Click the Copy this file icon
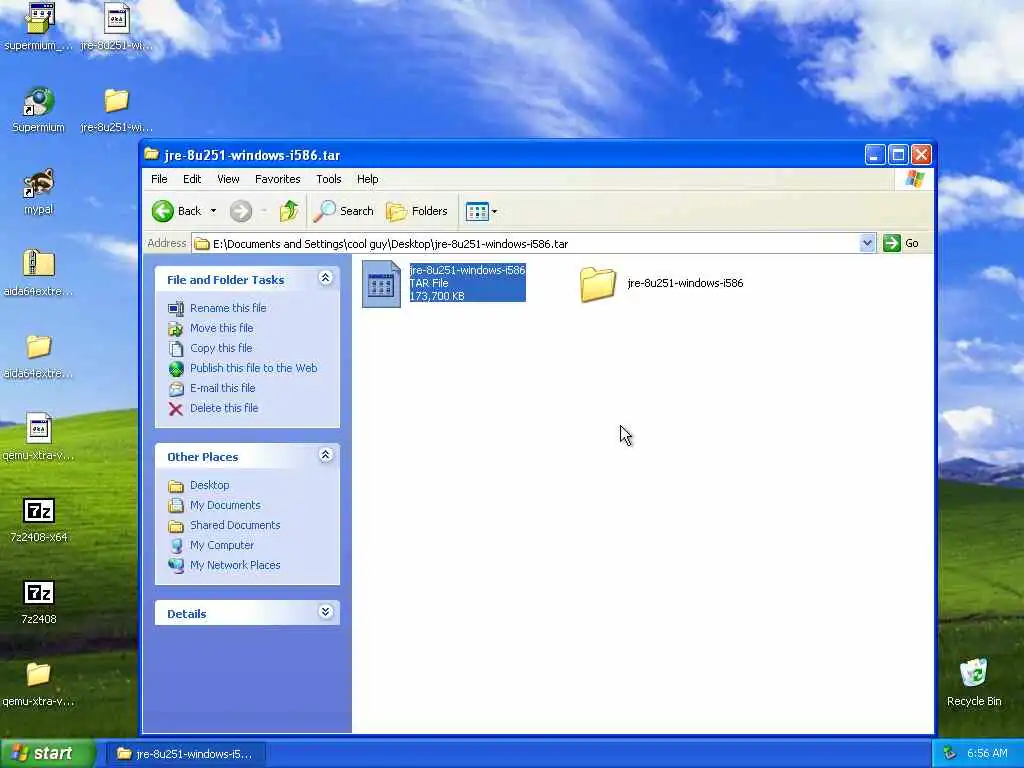Viewport: 1024px width, 768px height. point(176,349)
